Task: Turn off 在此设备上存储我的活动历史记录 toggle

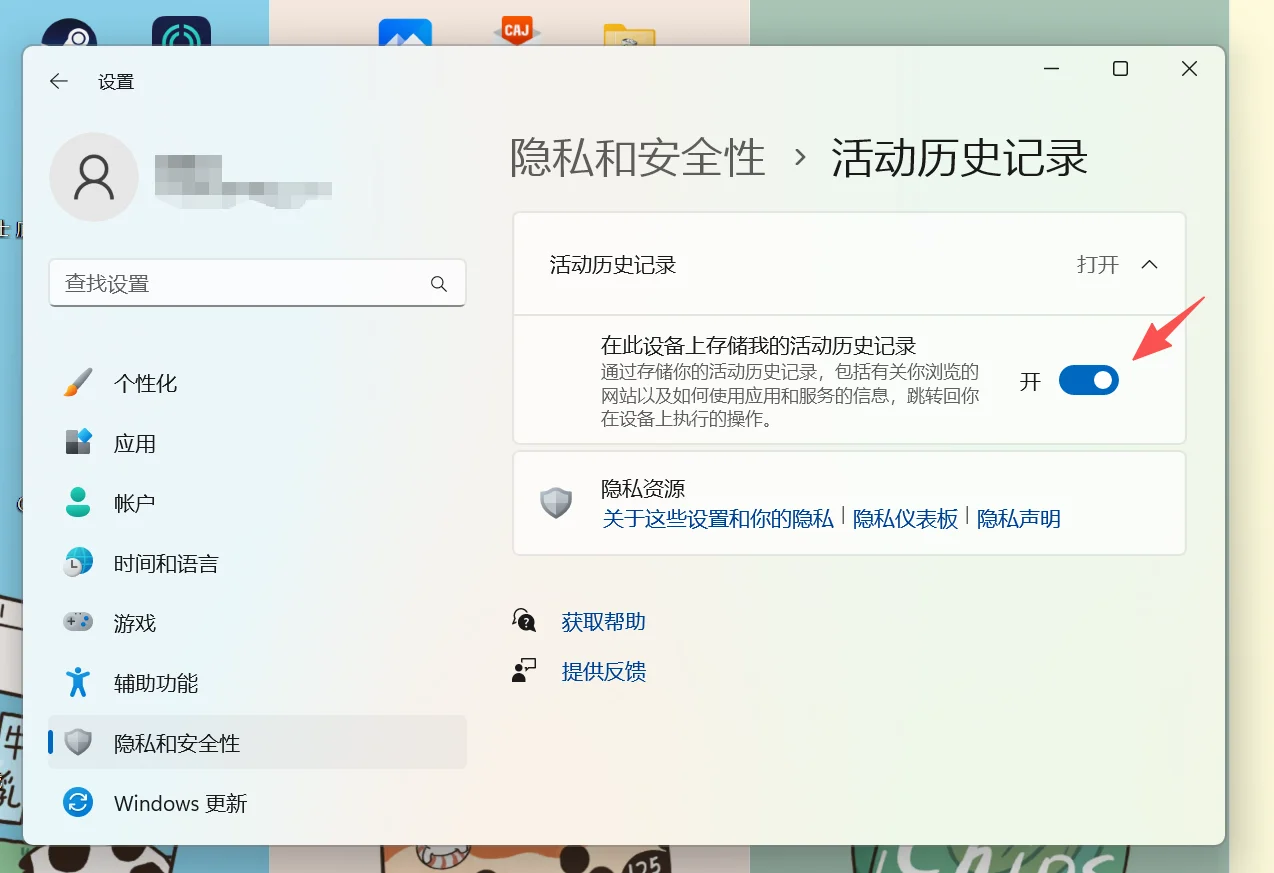Action: (x=1089, y=380)
